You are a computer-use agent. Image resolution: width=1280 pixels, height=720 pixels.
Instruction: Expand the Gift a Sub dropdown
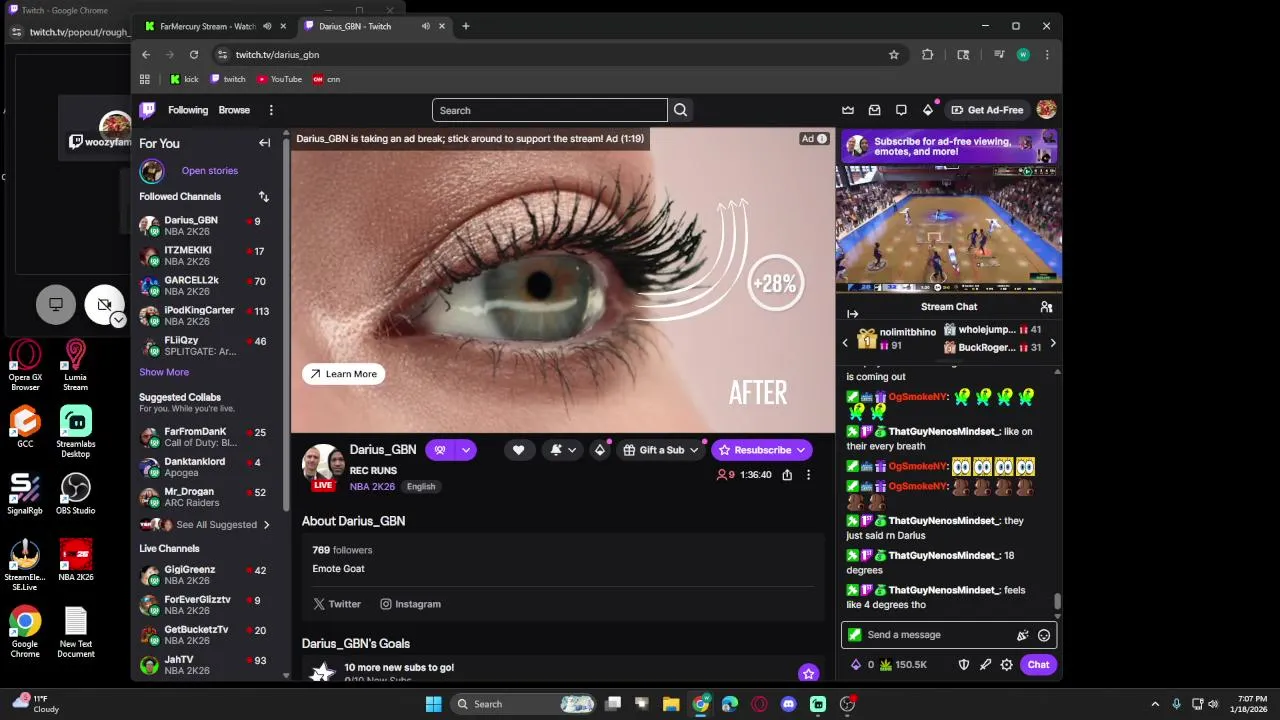pos(693,450)
